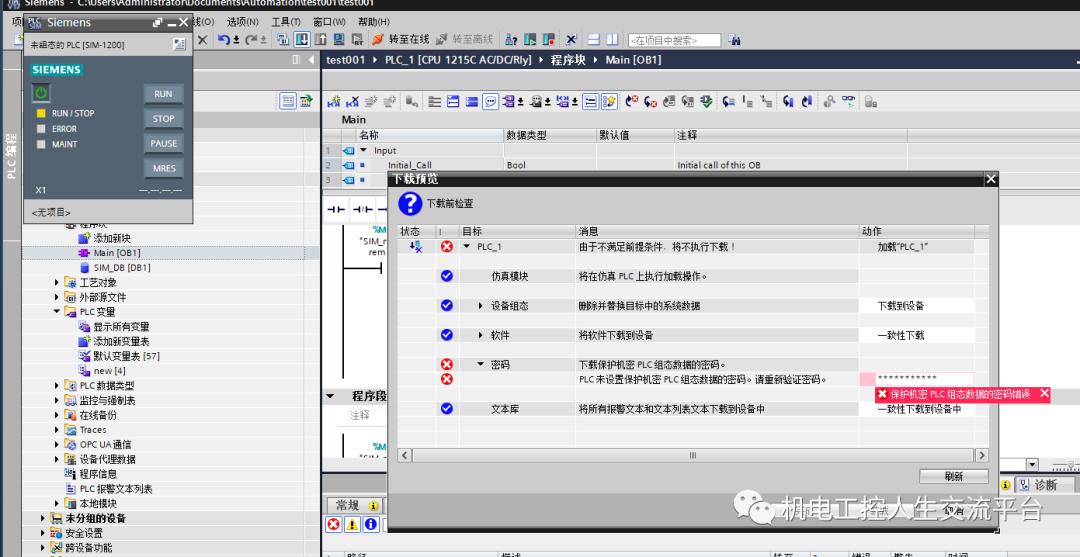Insert a normally open contact from favorites

(x=335, y=209)
